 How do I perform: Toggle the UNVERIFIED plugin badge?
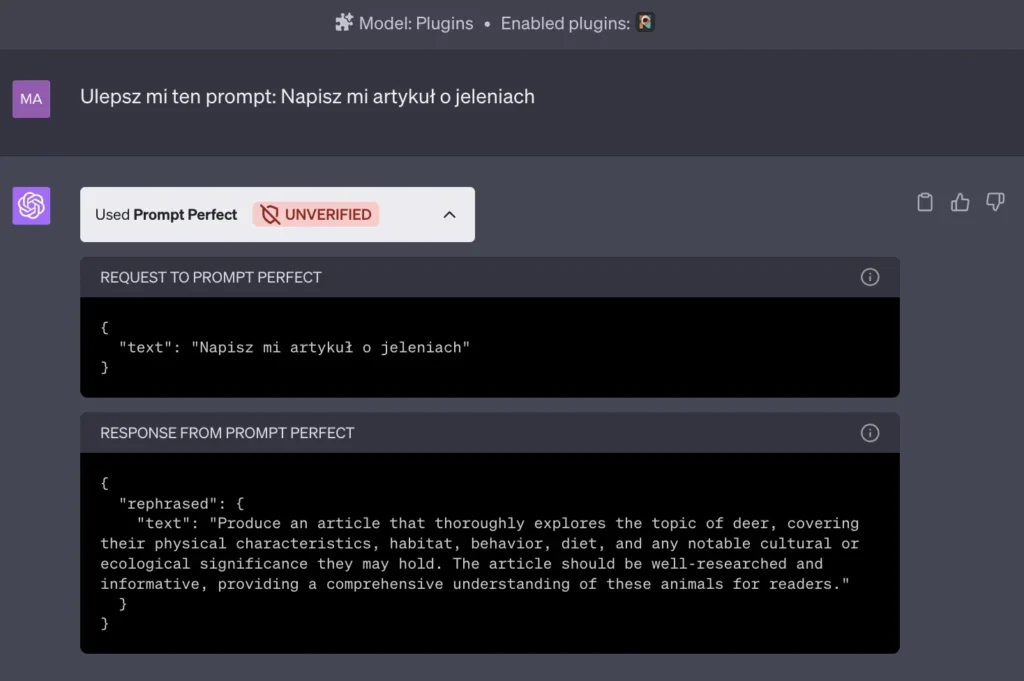tap(315, 214)
